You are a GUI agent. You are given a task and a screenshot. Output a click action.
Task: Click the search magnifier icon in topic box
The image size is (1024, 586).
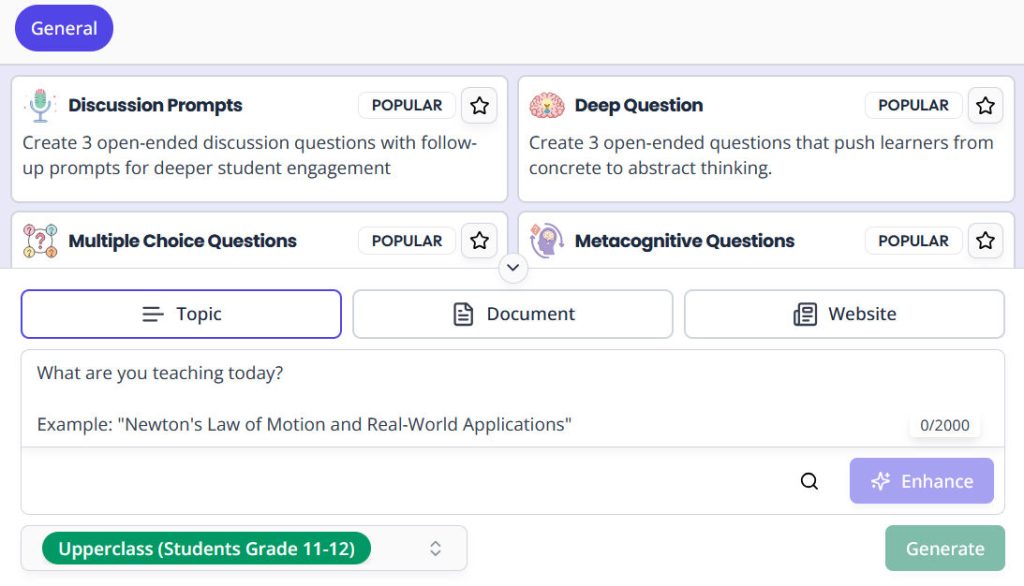pos(808,481)
